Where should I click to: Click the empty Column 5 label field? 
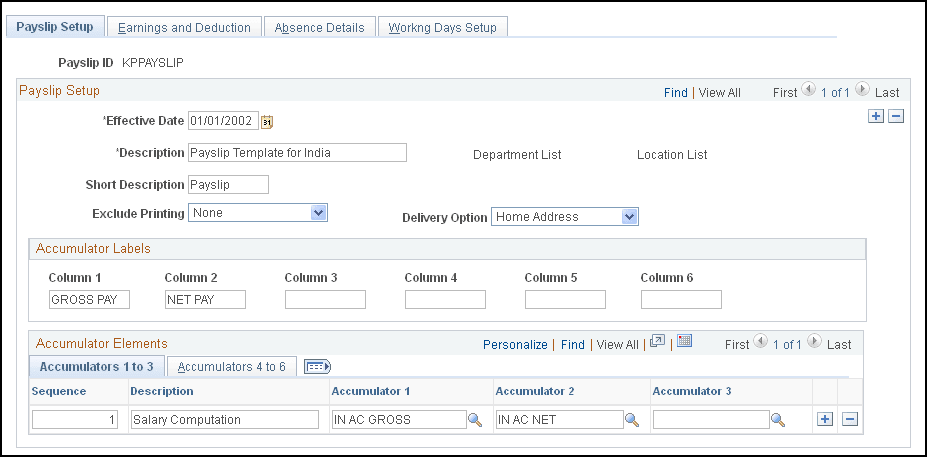point(565,300)
